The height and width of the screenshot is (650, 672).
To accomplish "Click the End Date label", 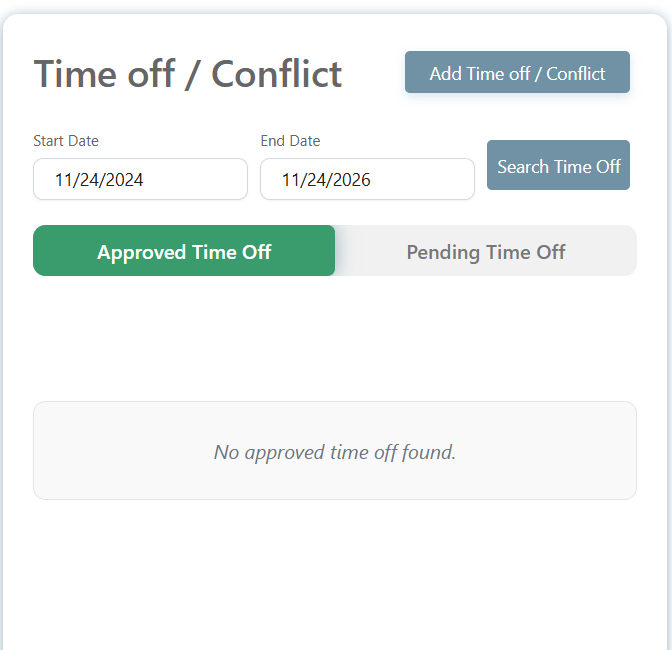I will (290, 141).
